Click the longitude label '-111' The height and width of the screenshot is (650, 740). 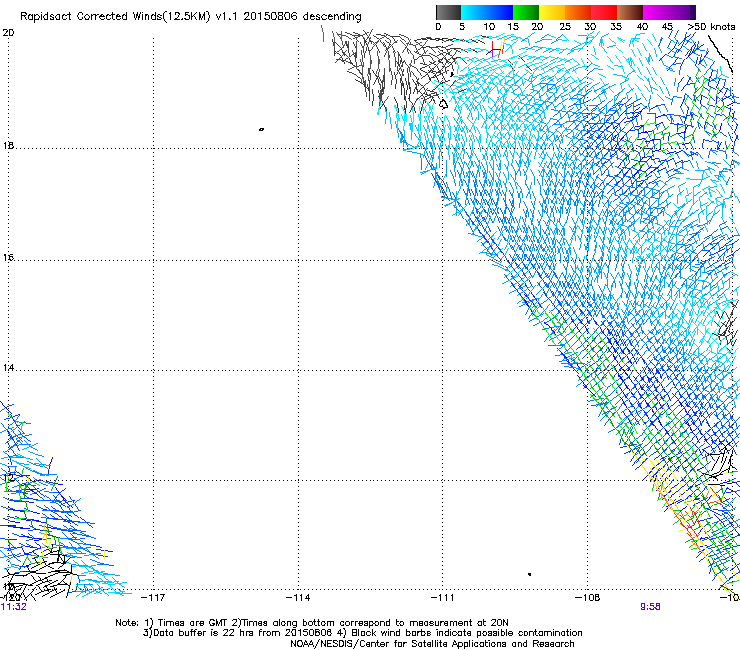click(442, 598)
